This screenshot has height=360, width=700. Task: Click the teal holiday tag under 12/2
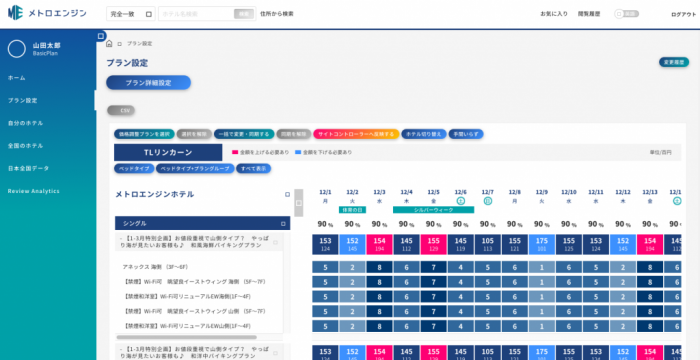(352, 209)
